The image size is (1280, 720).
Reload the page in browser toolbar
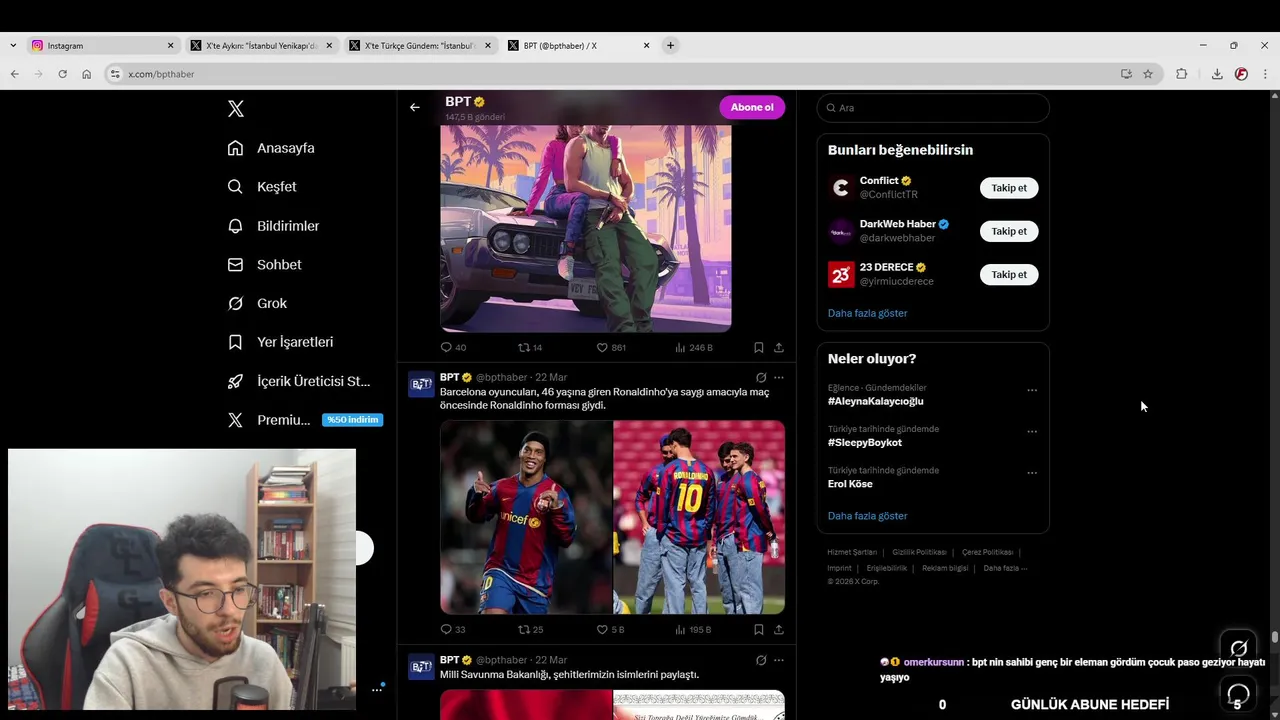click(x=62, y=74)
